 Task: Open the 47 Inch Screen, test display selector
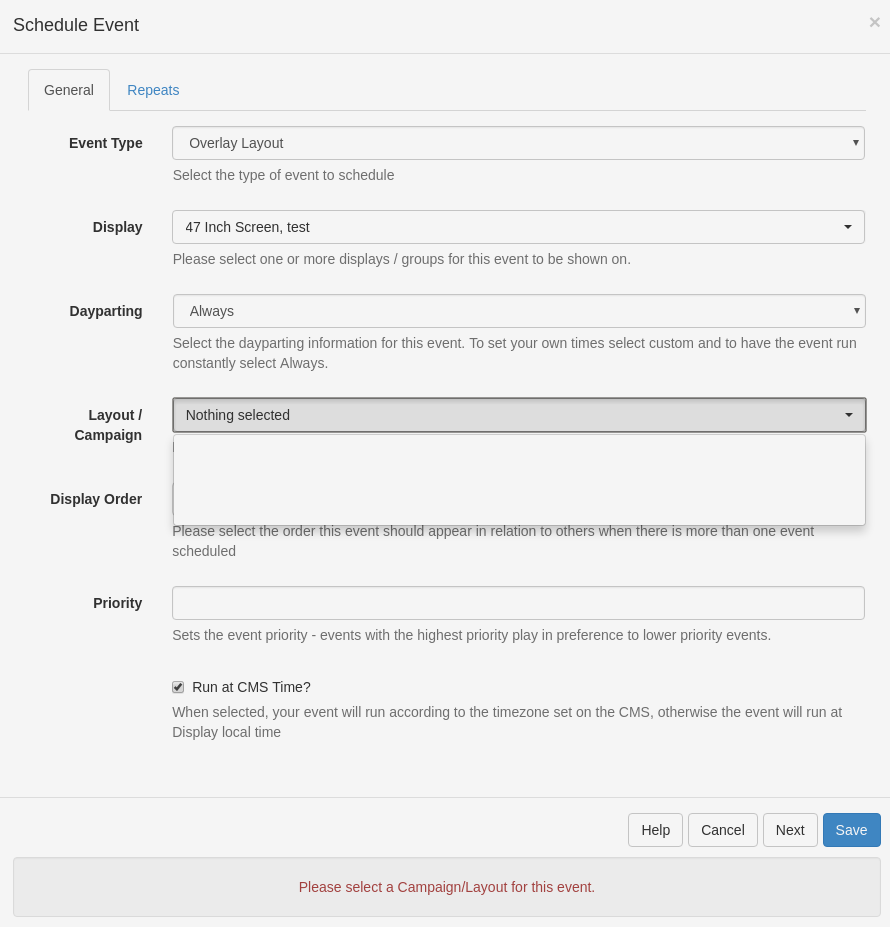click(518, 227)
